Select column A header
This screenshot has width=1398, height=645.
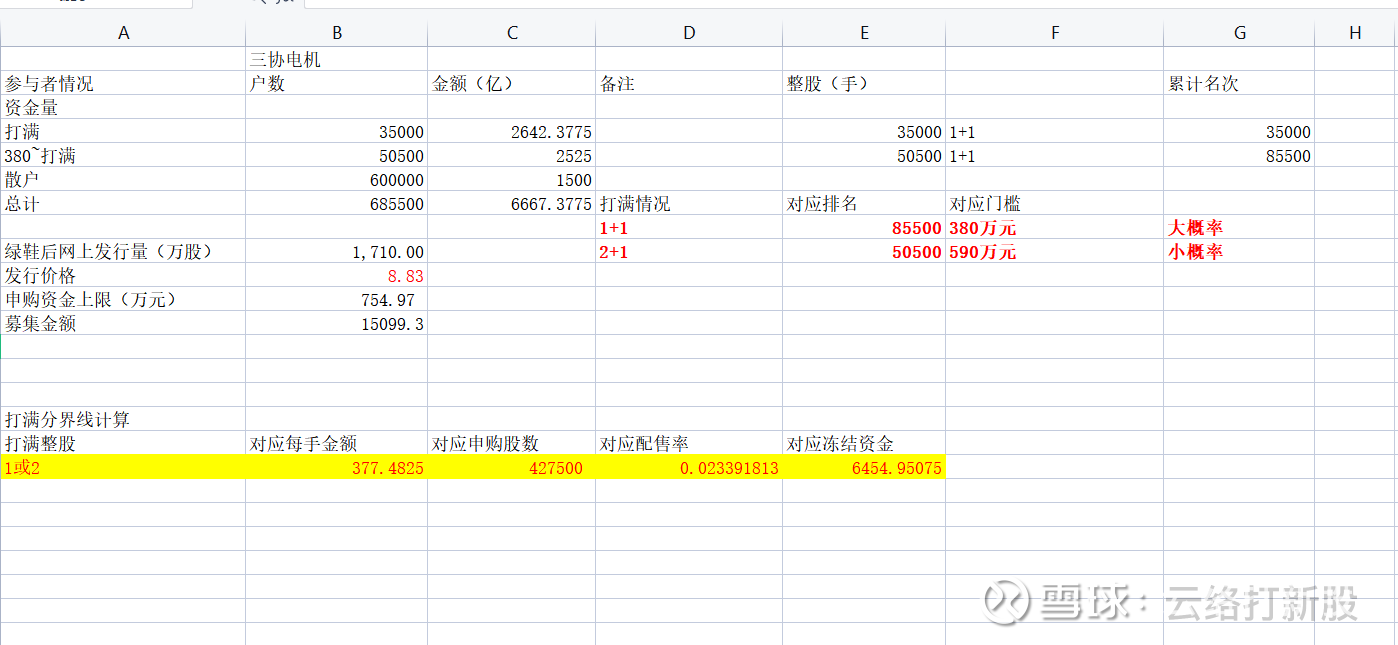coord(123,33)
